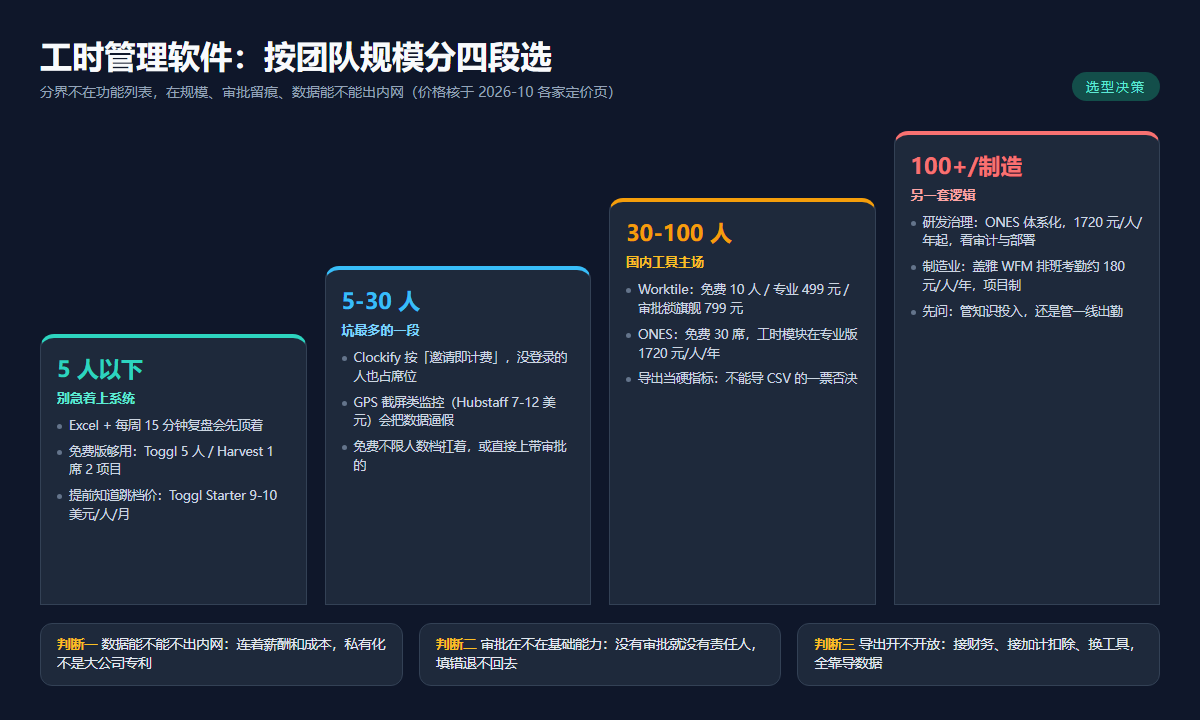1200x720 pixels.
Task: Click the subtitle starting with 分界不在功能列表
Action: (x=327, y=92)
